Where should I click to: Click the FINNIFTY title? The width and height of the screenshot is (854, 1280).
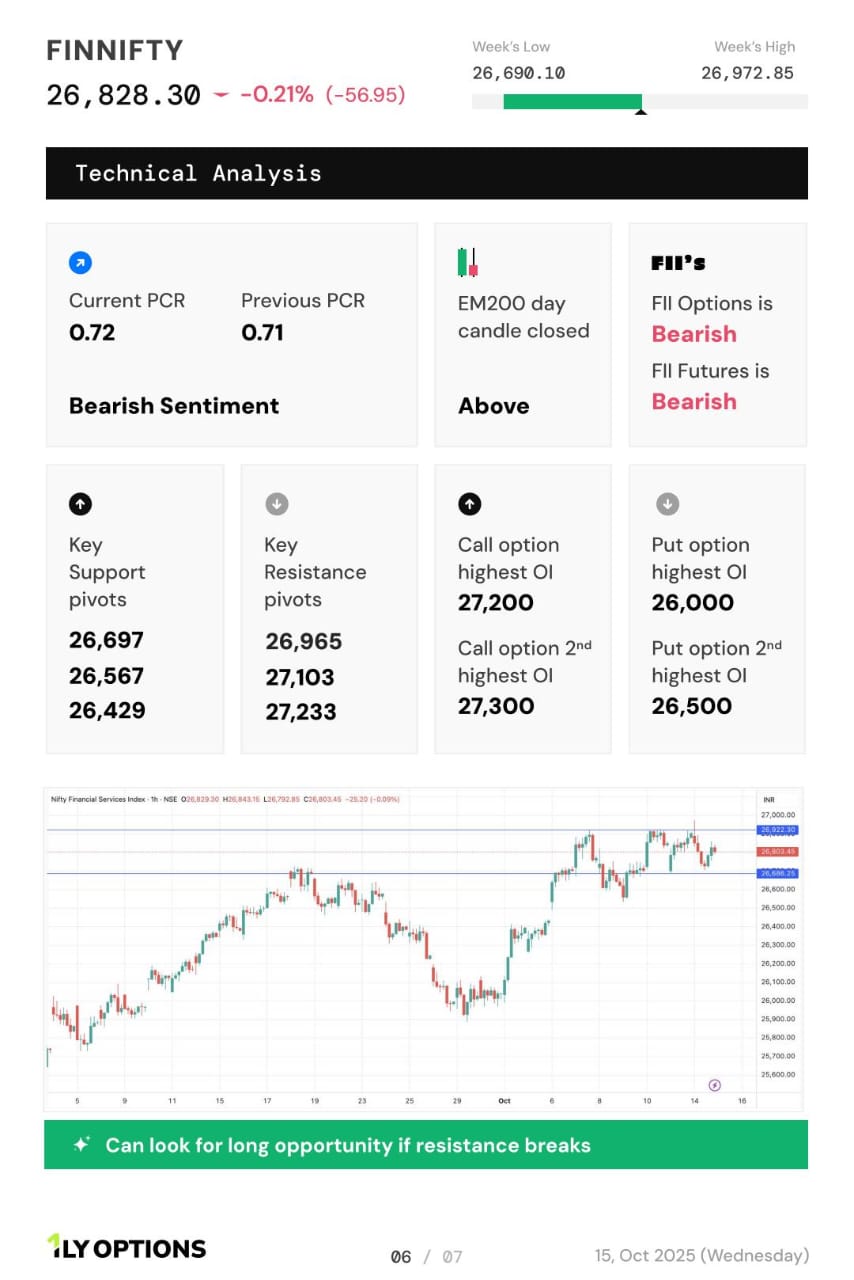tap(115, 50)
